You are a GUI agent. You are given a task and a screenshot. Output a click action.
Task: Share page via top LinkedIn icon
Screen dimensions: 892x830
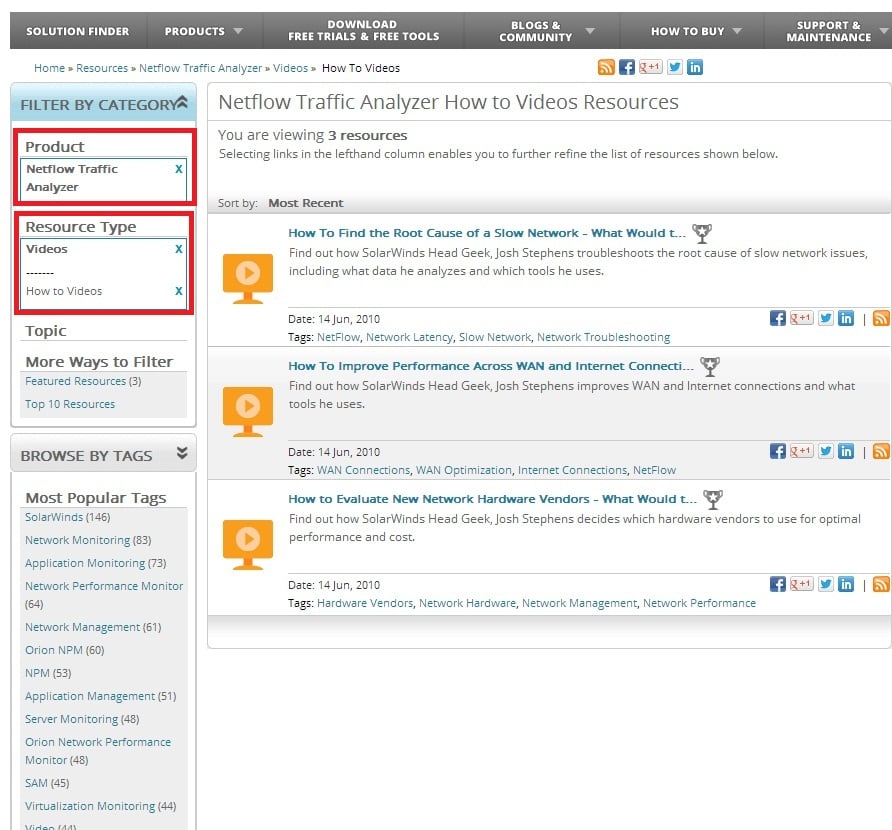point(695,67)
